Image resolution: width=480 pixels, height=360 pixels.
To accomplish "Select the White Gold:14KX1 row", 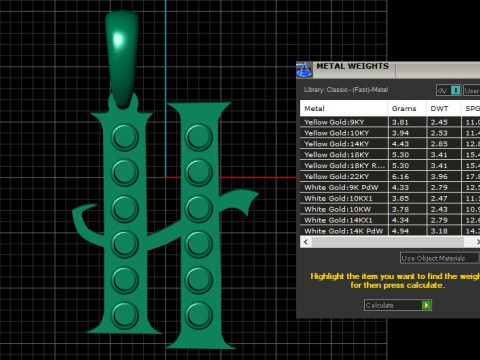I will pos(390,220).
